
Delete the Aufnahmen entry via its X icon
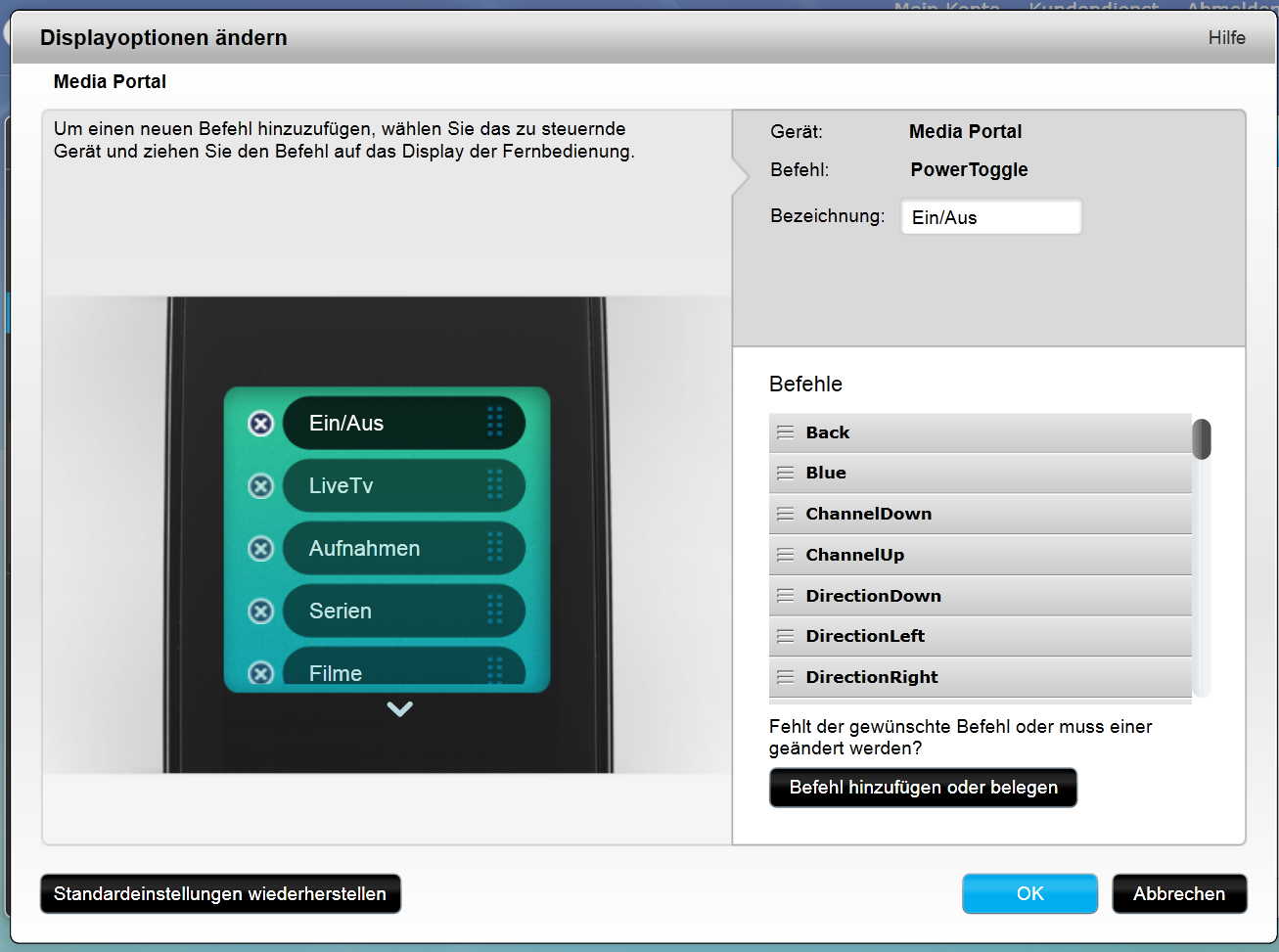[260, 549]
